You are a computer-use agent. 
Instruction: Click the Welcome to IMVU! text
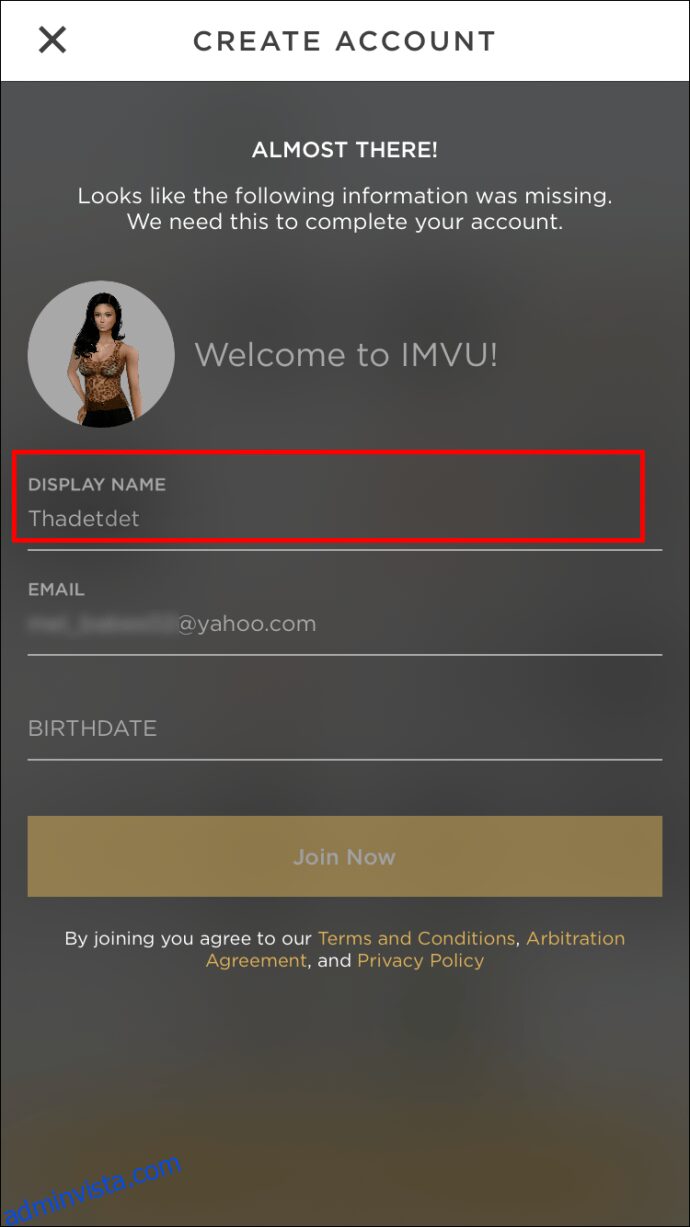click(346, 354)
